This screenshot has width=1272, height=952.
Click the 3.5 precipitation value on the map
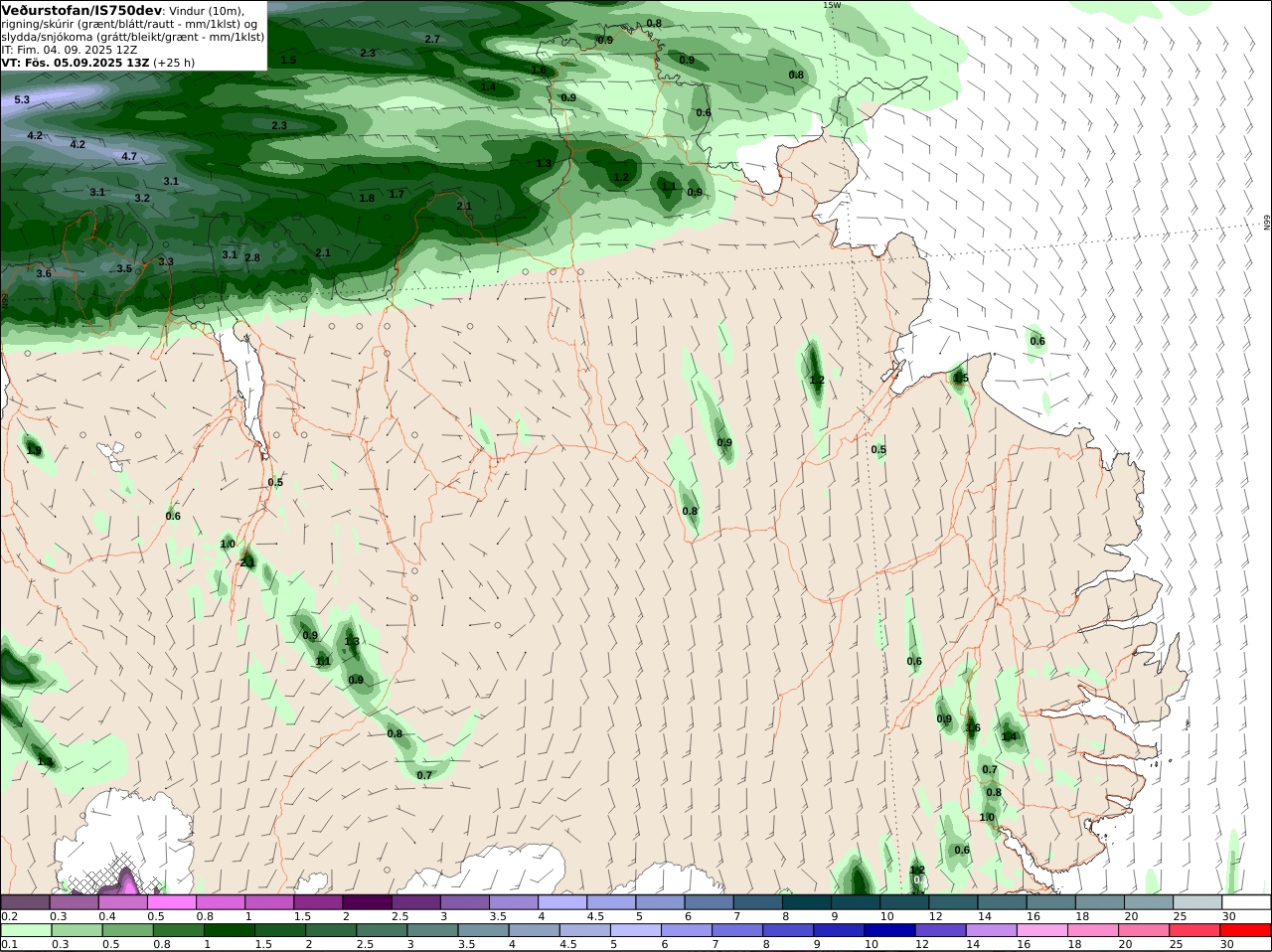pos(124,268)
